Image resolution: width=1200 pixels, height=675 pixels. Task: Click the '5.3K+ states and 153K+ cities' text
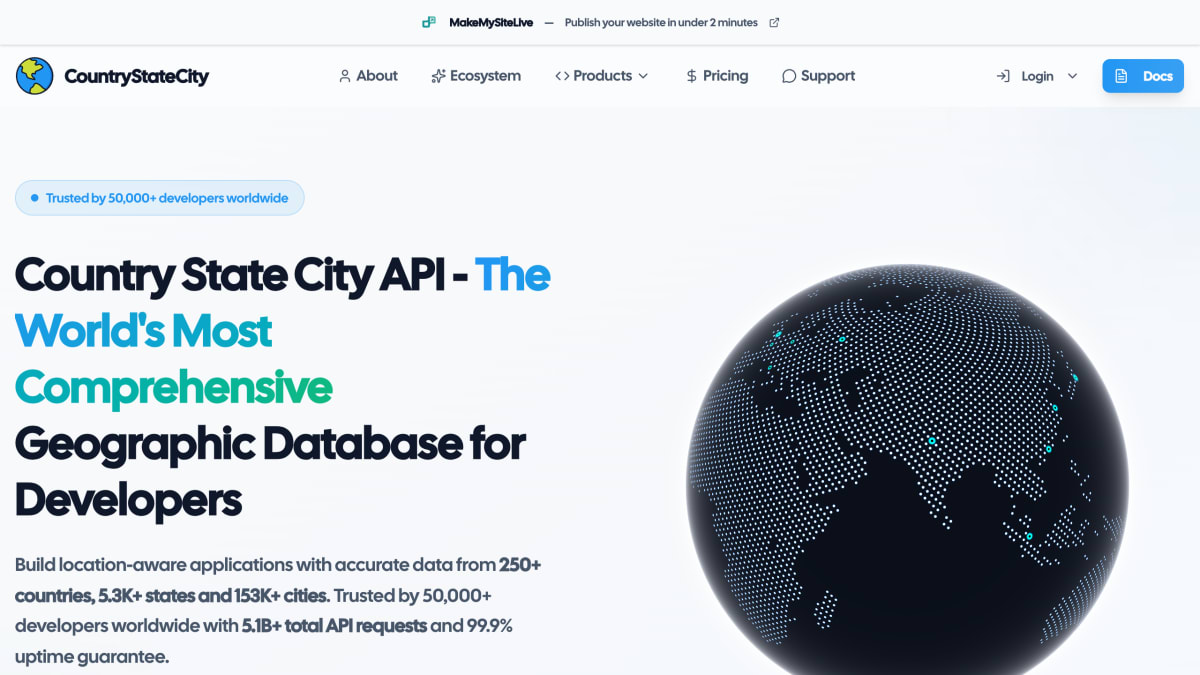213,595
